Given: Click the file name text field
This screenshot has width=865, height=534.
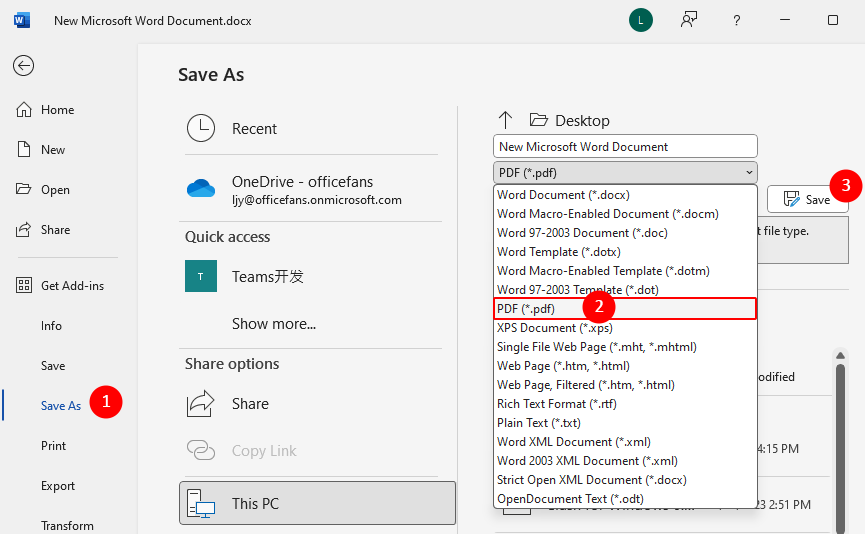Looking at the screenshot, I should 624,146.
